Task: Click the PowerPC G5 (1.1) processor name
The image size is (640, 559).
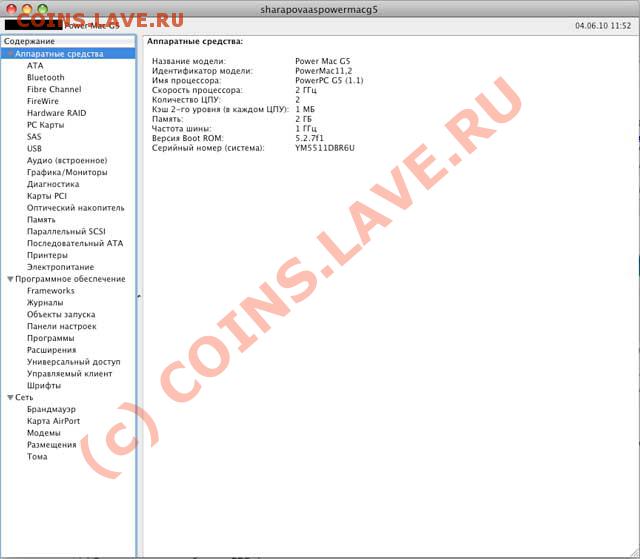Action: [329, 80]
